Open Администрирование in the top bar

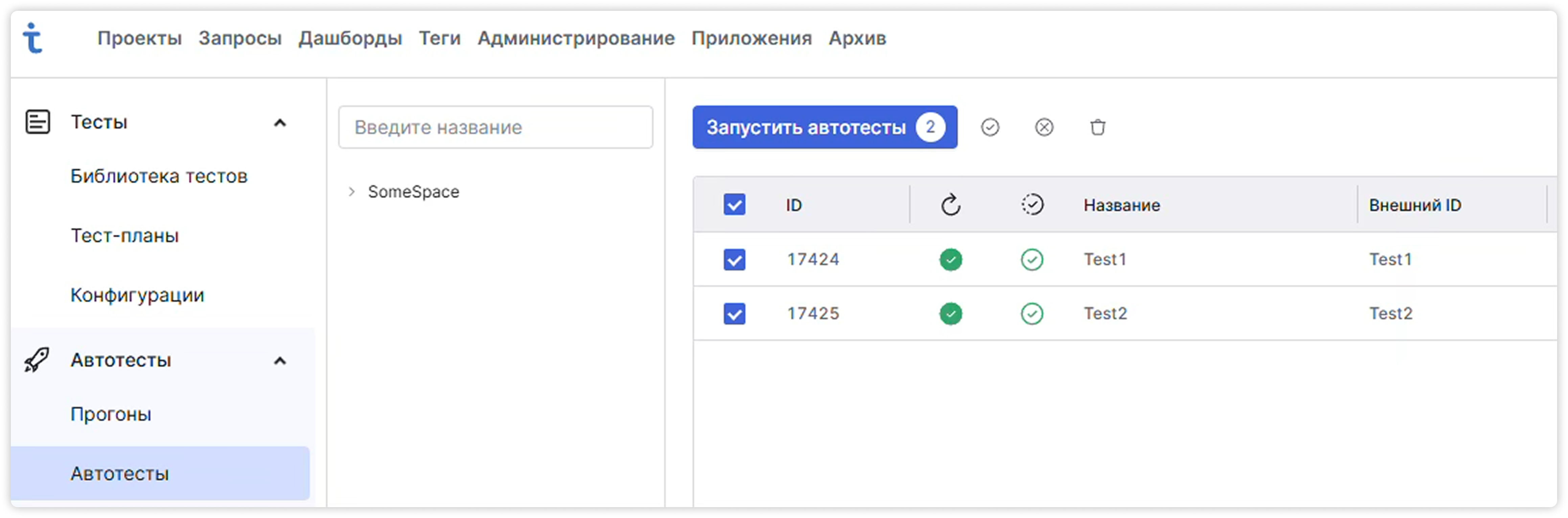(x=576, y=38)
